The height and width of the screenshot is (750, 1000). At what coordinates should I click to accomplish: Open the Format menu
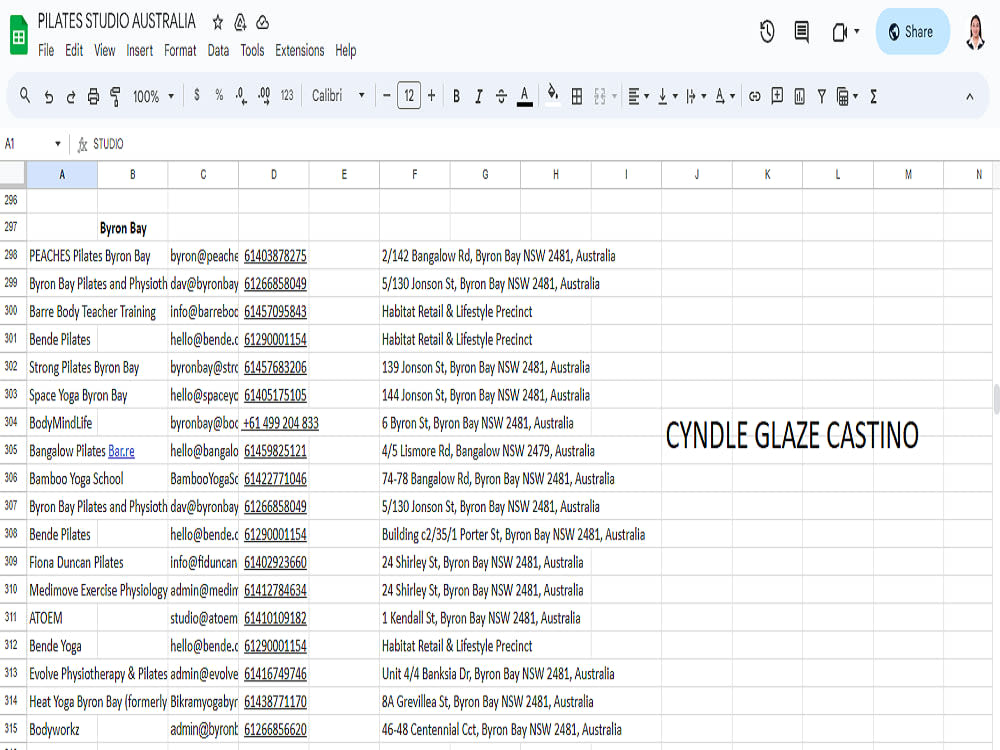tap(180, 50)
